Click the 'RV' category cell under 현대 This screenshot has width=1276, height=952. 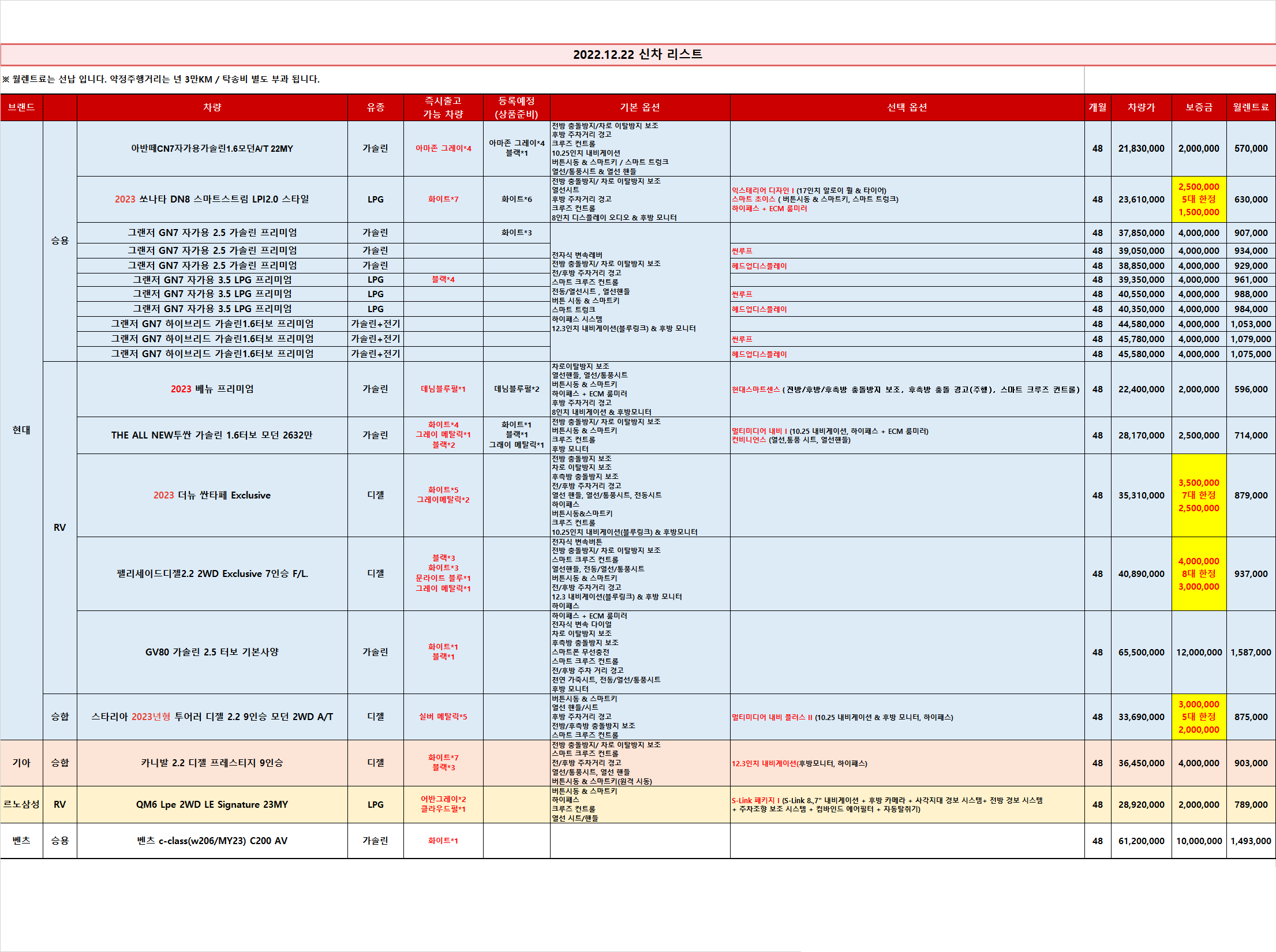59,527
